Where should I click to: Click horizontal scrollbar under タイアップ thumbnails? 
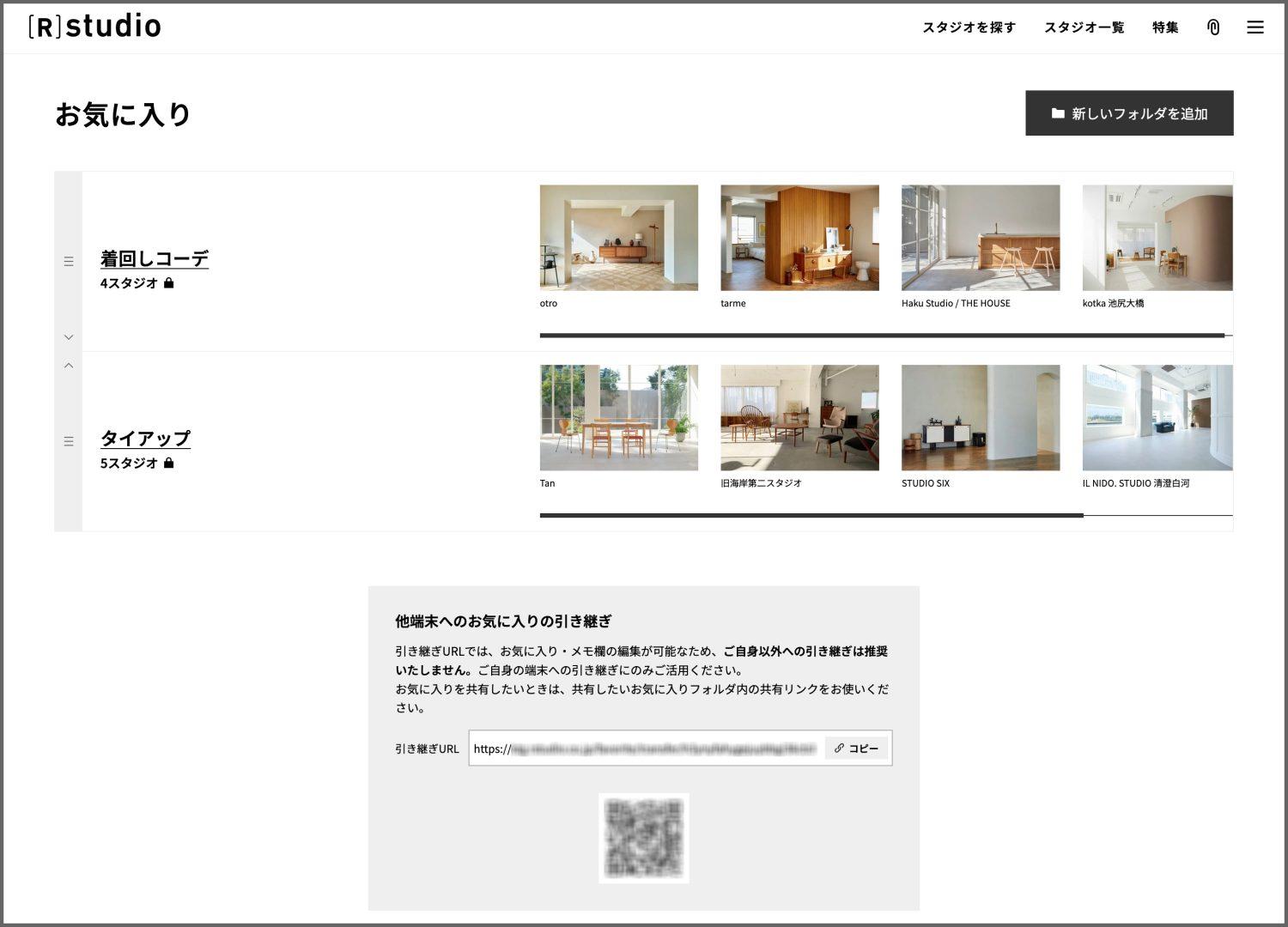point(811,516)
